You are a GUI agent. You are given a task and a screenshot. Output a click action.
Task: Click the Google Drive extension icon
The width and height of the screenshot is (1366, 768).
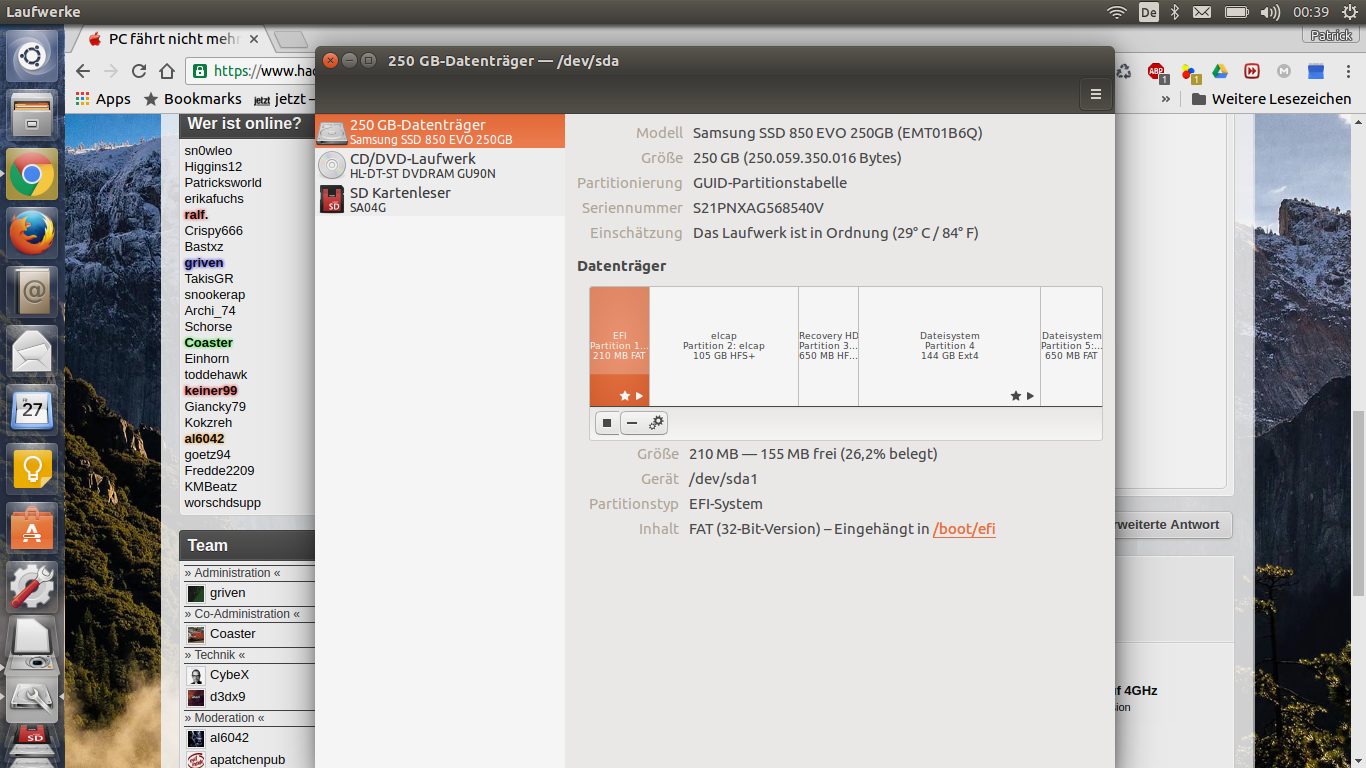[1220, 71]
